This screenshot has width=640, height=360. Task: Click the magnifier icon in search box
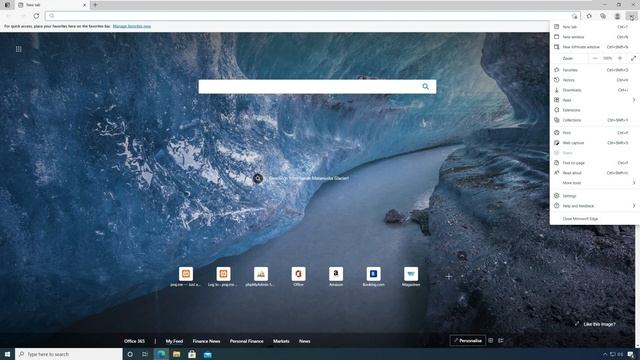pos(425,87)
